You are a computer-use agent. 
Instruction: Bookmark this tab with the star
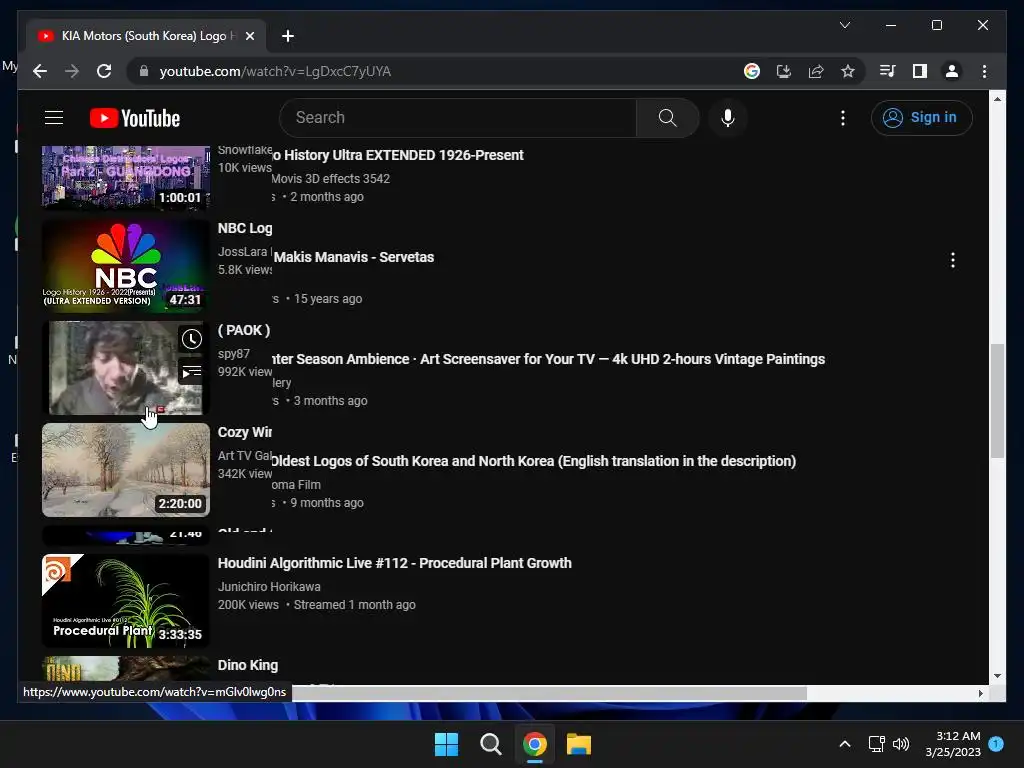click(848, 71)
